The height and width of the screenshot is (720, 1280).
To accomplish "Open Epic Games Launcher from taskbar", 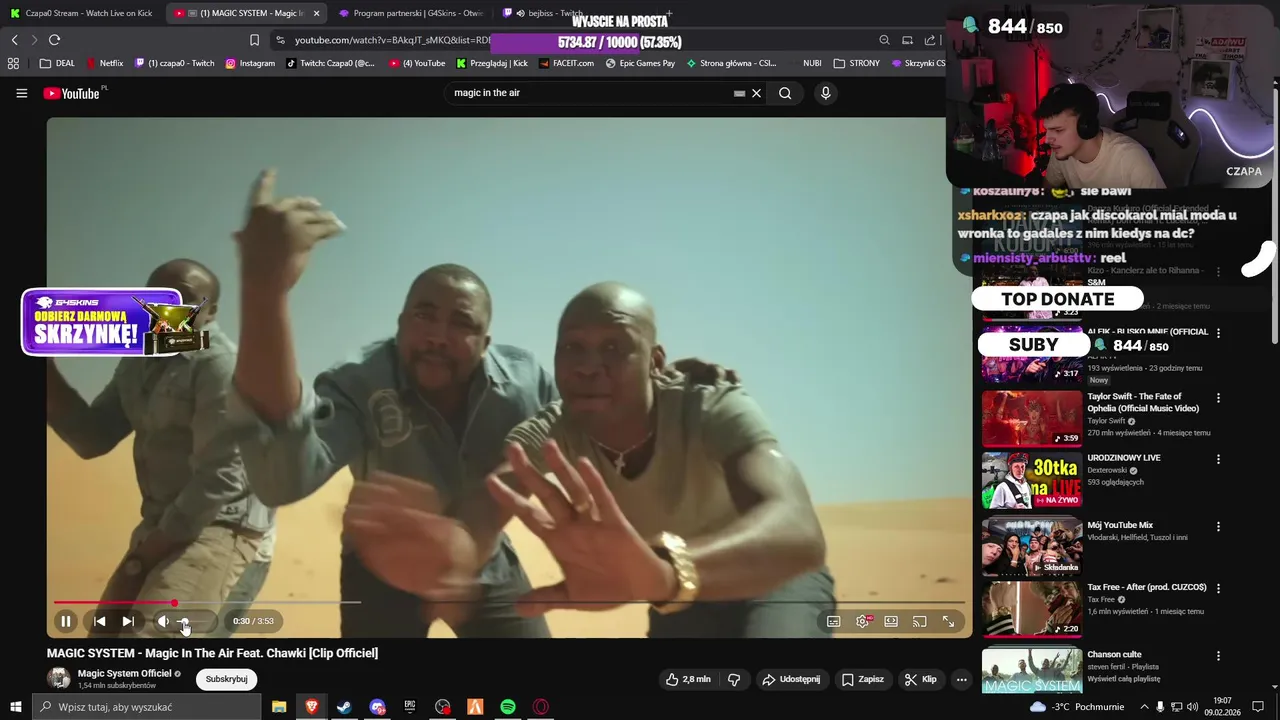I will coord(410,707).
